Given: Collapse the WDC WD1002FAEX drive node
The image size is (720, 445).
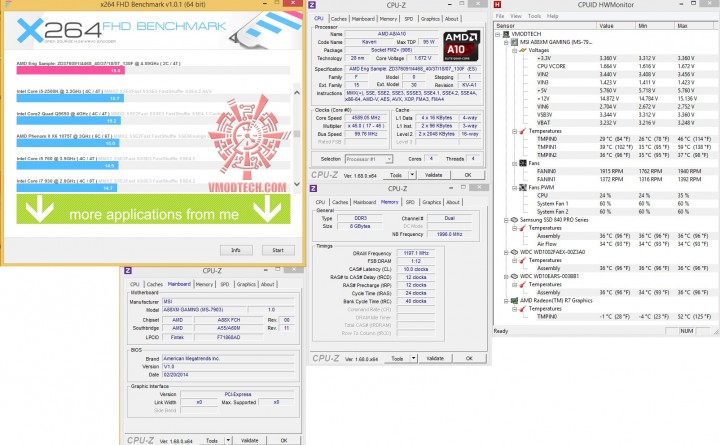Looking at the screenshot, I should pos(506,253).
